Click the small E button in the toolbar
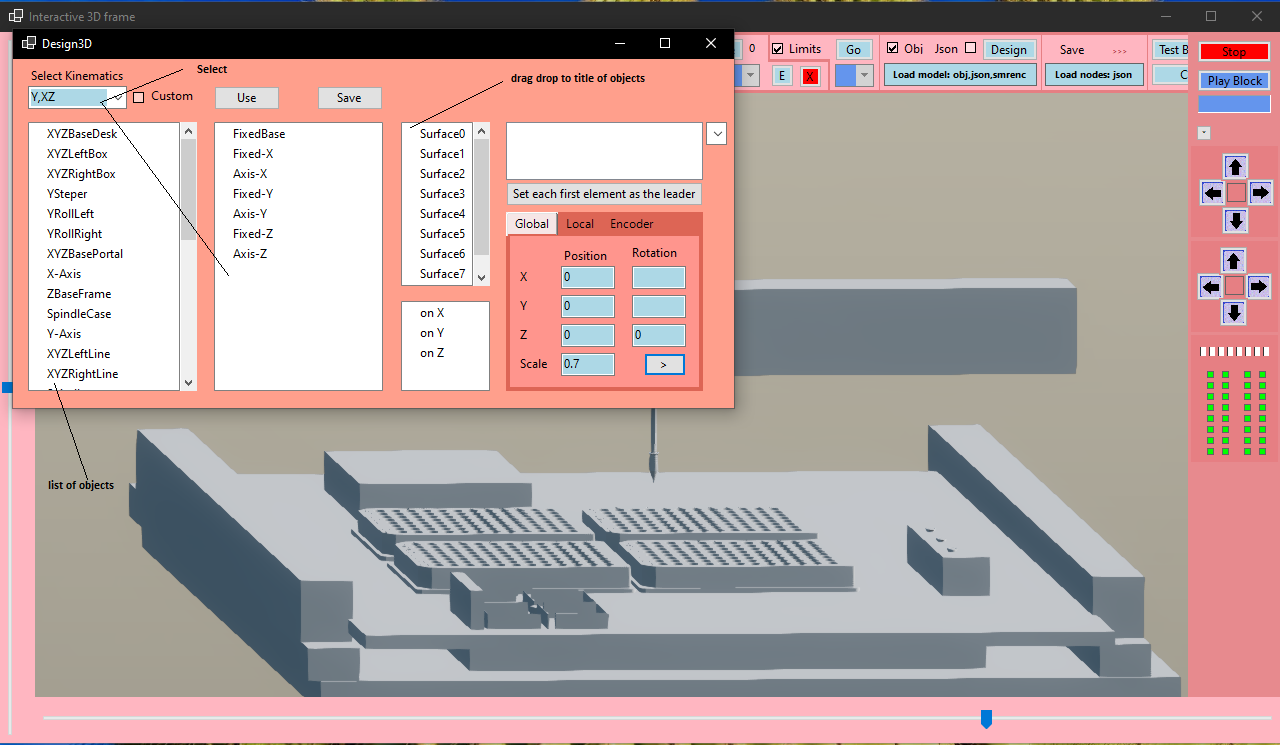This screenshot has height=745, width=1280. coord(782,76)
